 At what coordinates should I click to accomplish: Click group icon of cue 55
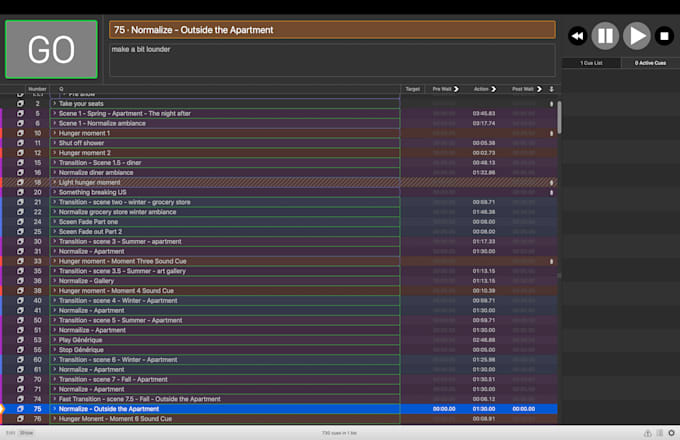pos(20,350)
